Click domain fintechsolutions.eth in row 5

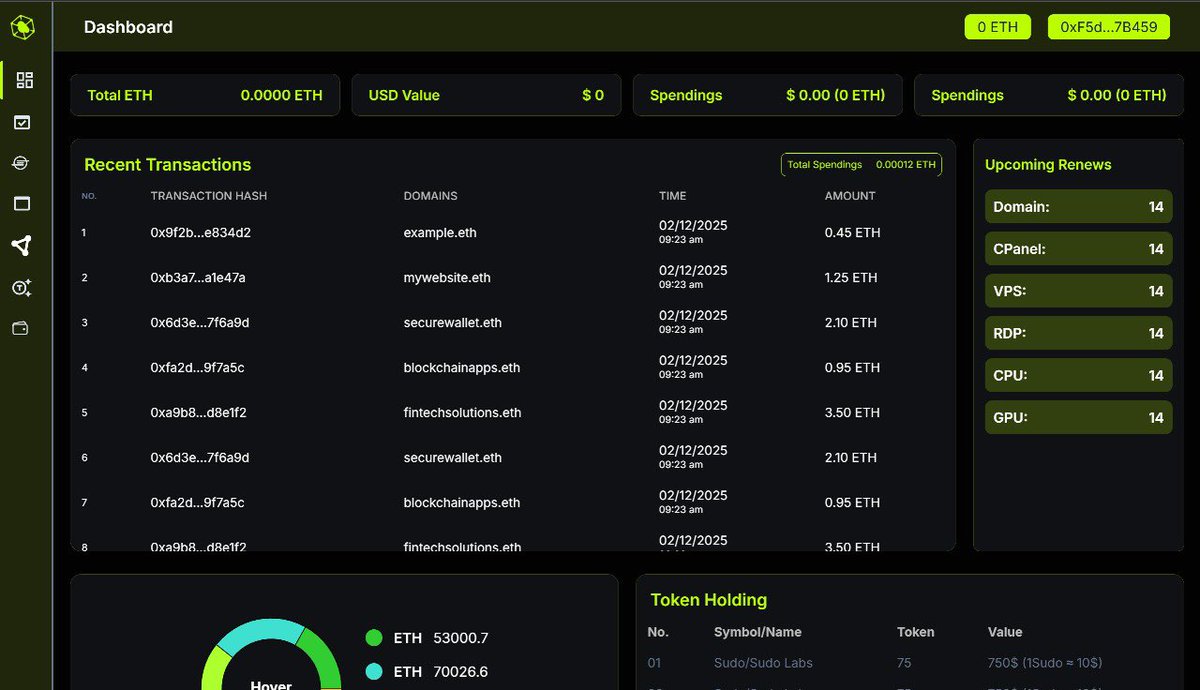[x=463, y=413]
